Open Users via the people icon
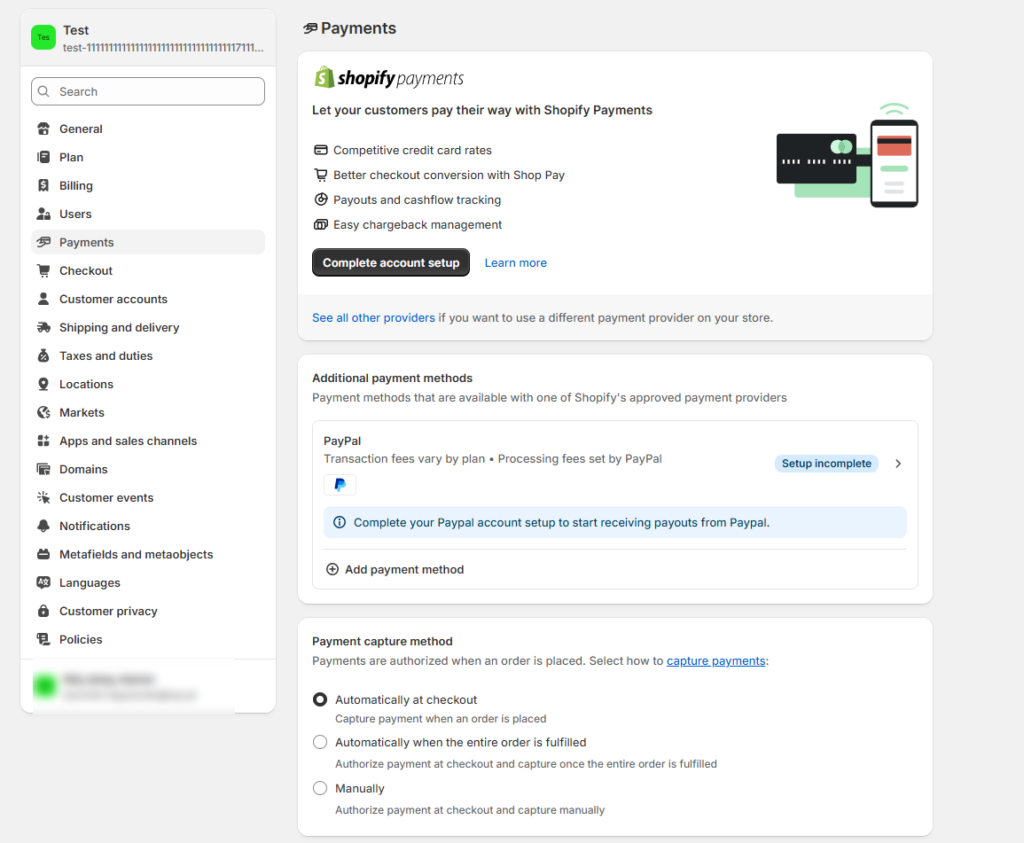This screenshot has width=1024, height=843. pyautogui.click(x=41, y=213)
